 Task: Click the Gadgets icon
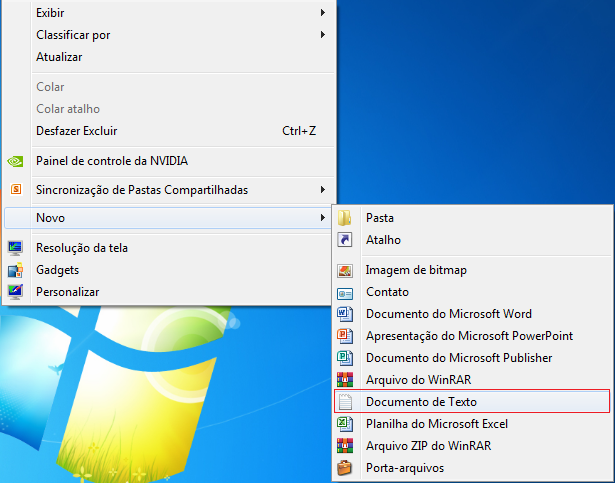pos(16,270)
